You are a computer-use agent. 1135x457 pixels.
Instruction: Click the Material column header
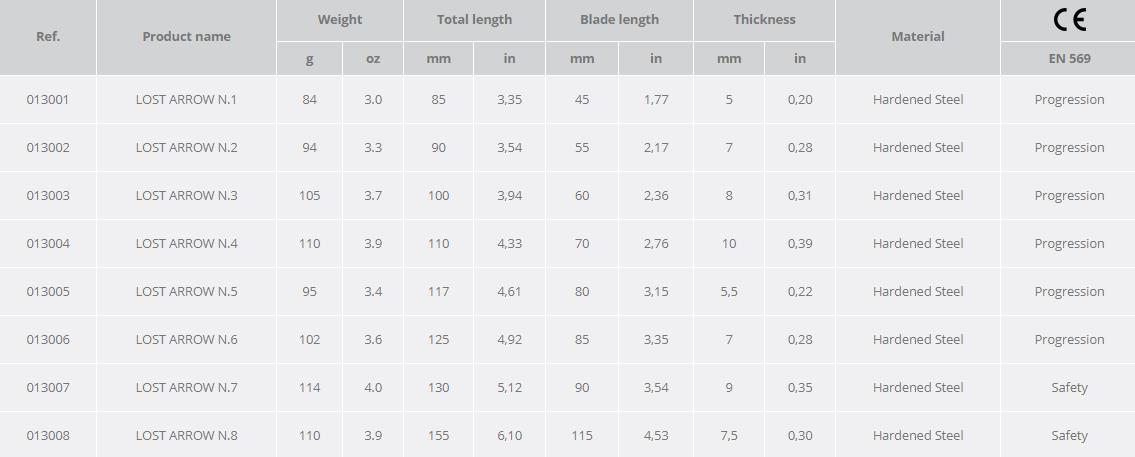(x=917, y=37)
